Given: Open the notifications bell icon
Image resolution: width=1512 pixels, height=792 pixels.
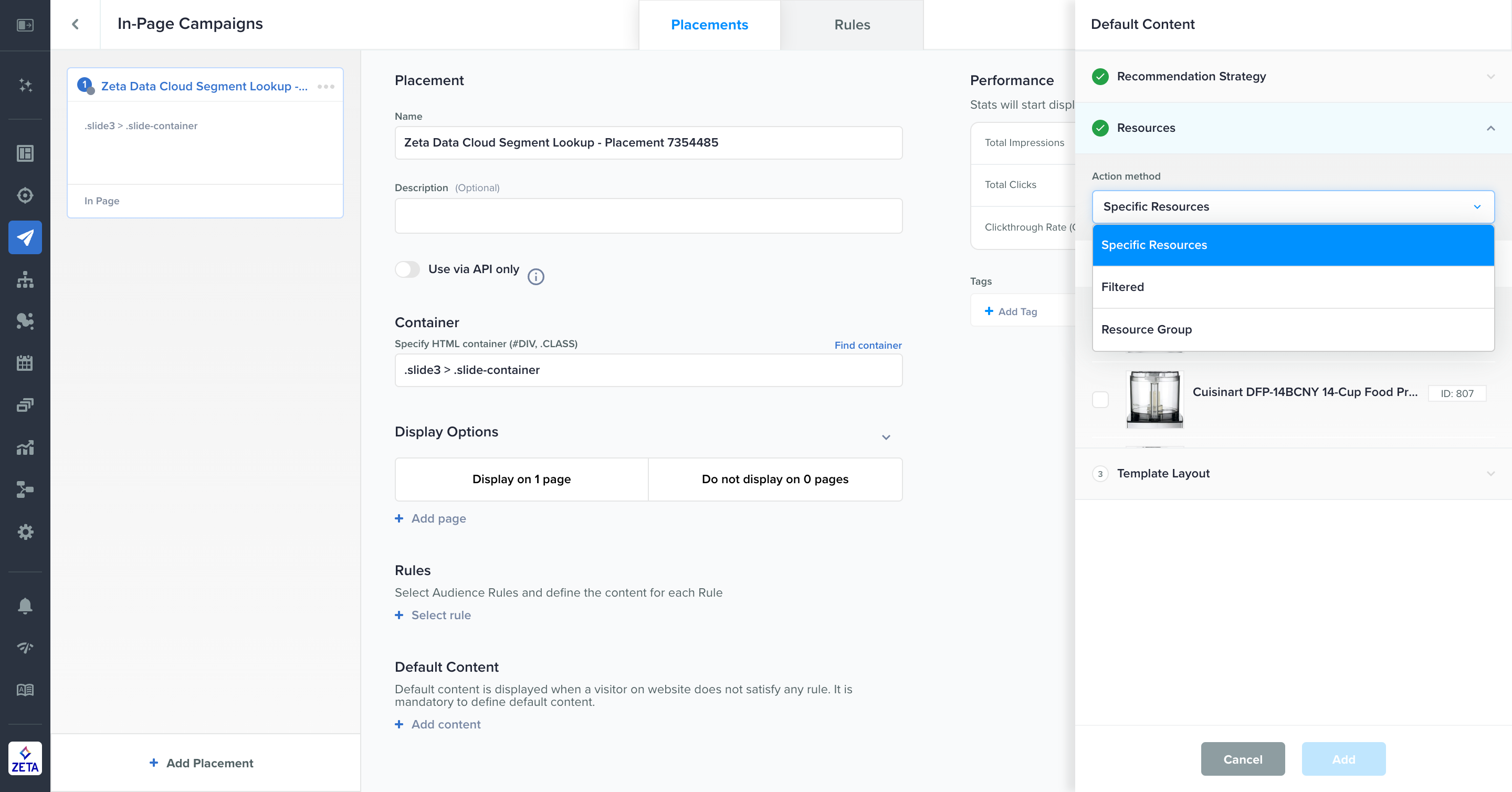Looking at the screenshot, I should coord(25,606).
